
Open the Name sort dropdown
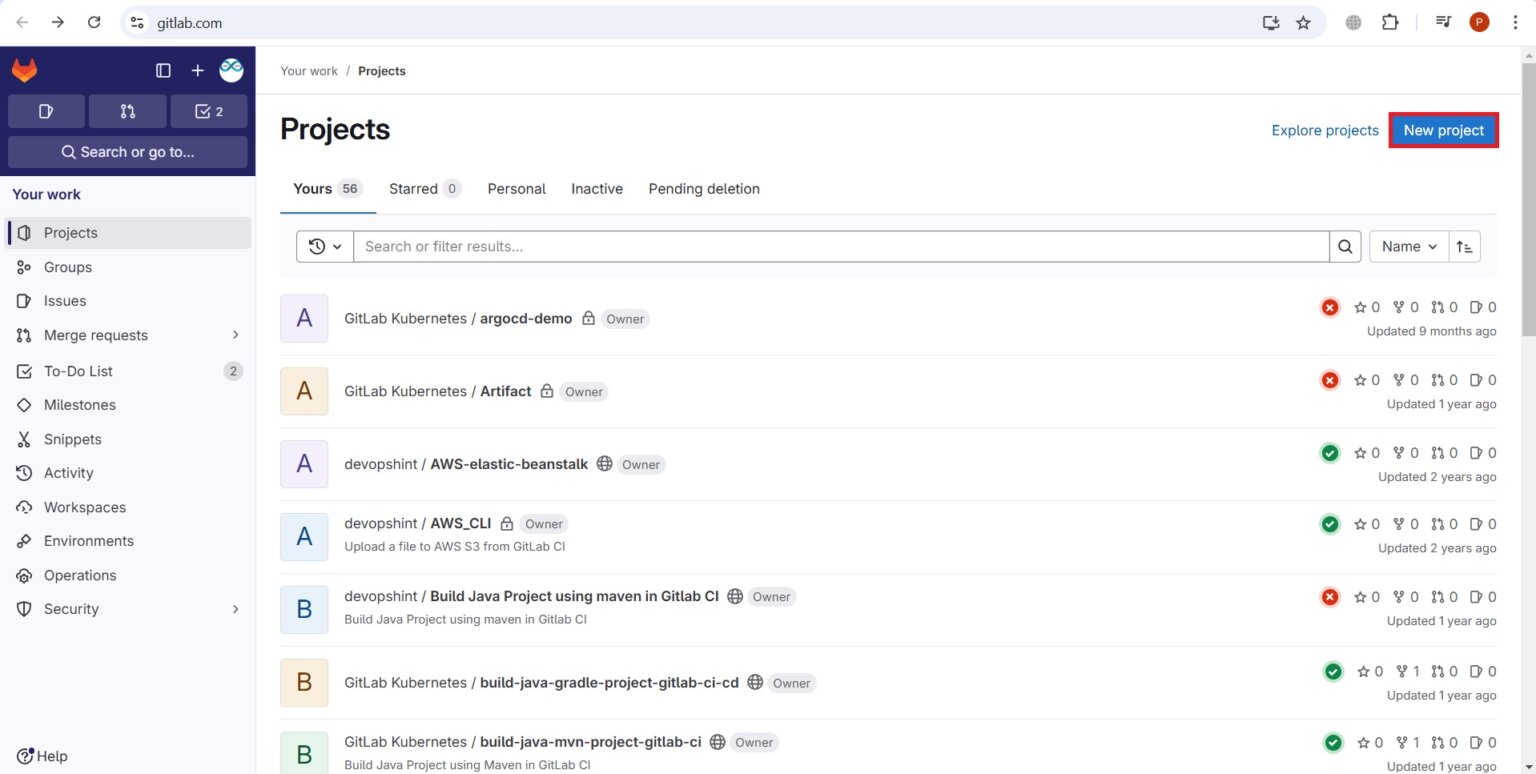pos(1407,246)
